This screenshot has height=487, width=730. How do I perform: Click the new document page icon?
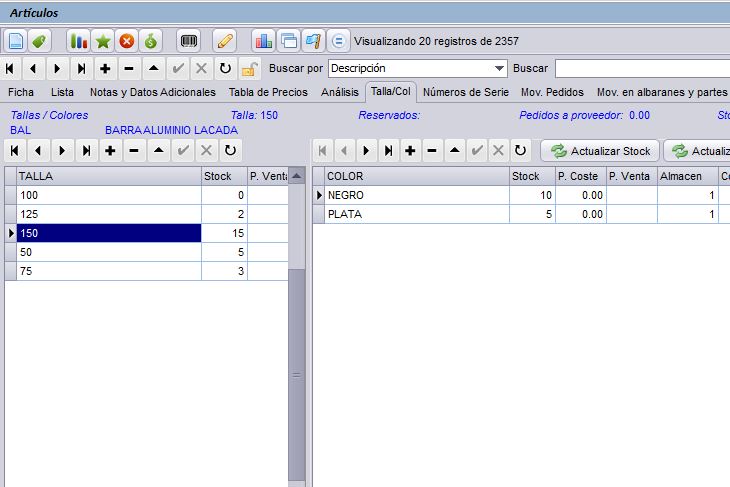point(15,41)
